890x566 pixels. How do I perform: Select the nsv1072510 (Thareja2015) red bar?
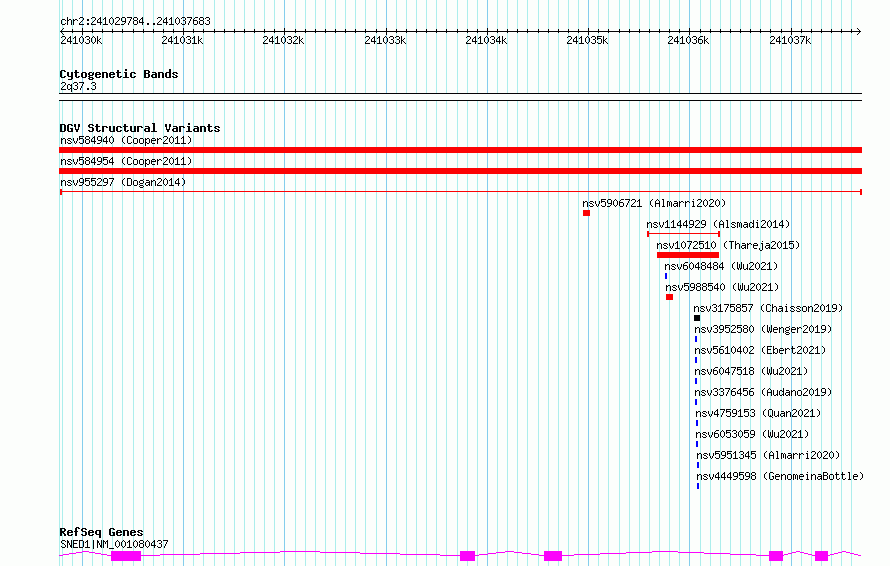coord(688,255)
